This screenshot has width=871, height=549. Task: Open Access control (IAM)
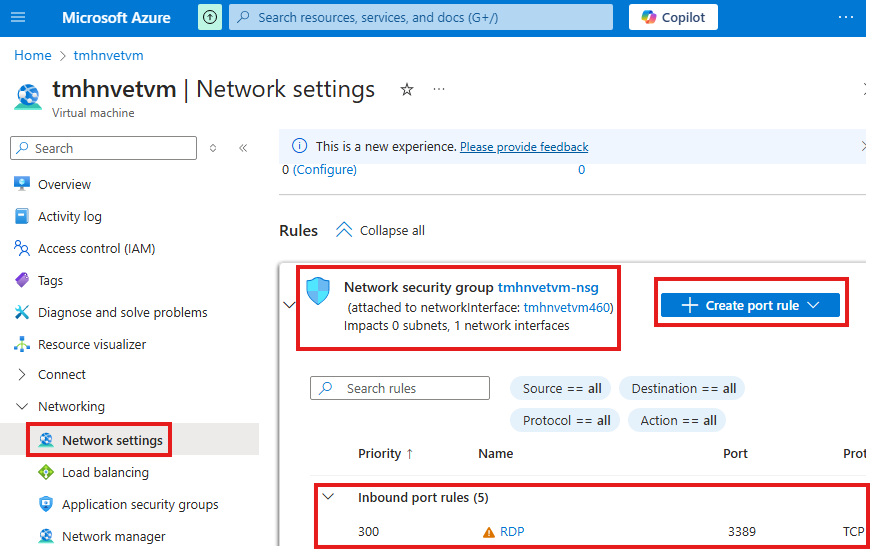click(96, 248)
